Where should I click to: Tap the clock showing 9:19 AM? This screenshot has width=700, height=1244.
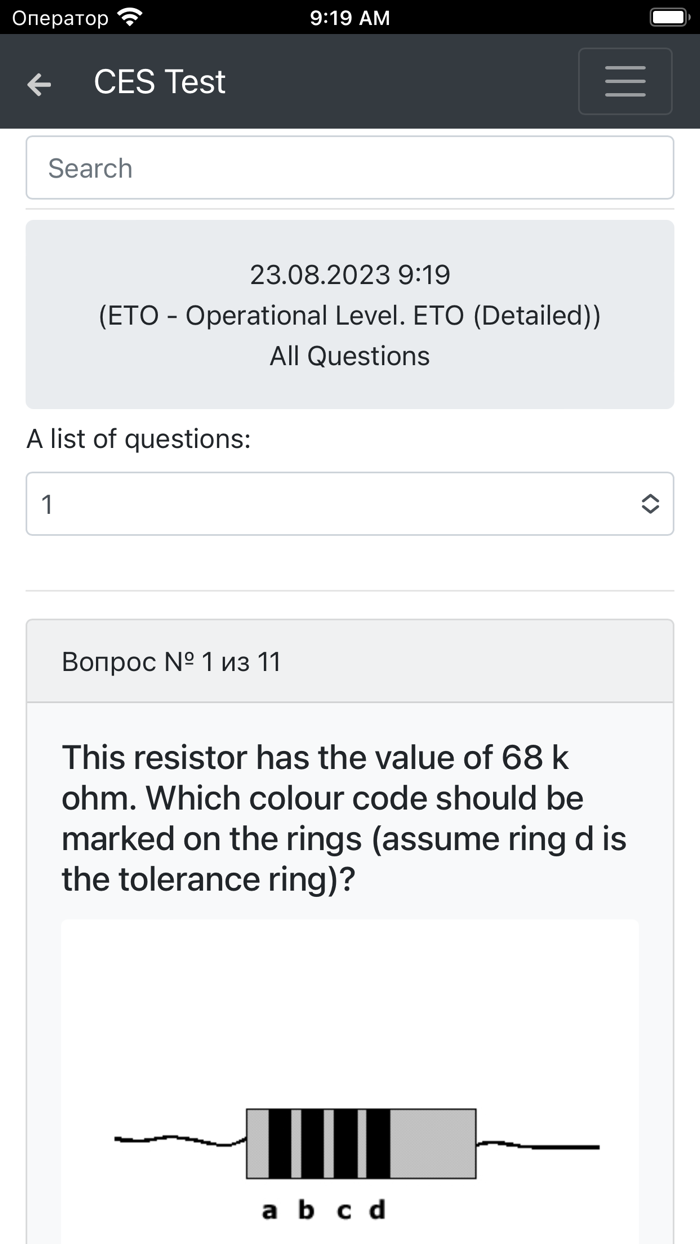[x=349, y=17]
